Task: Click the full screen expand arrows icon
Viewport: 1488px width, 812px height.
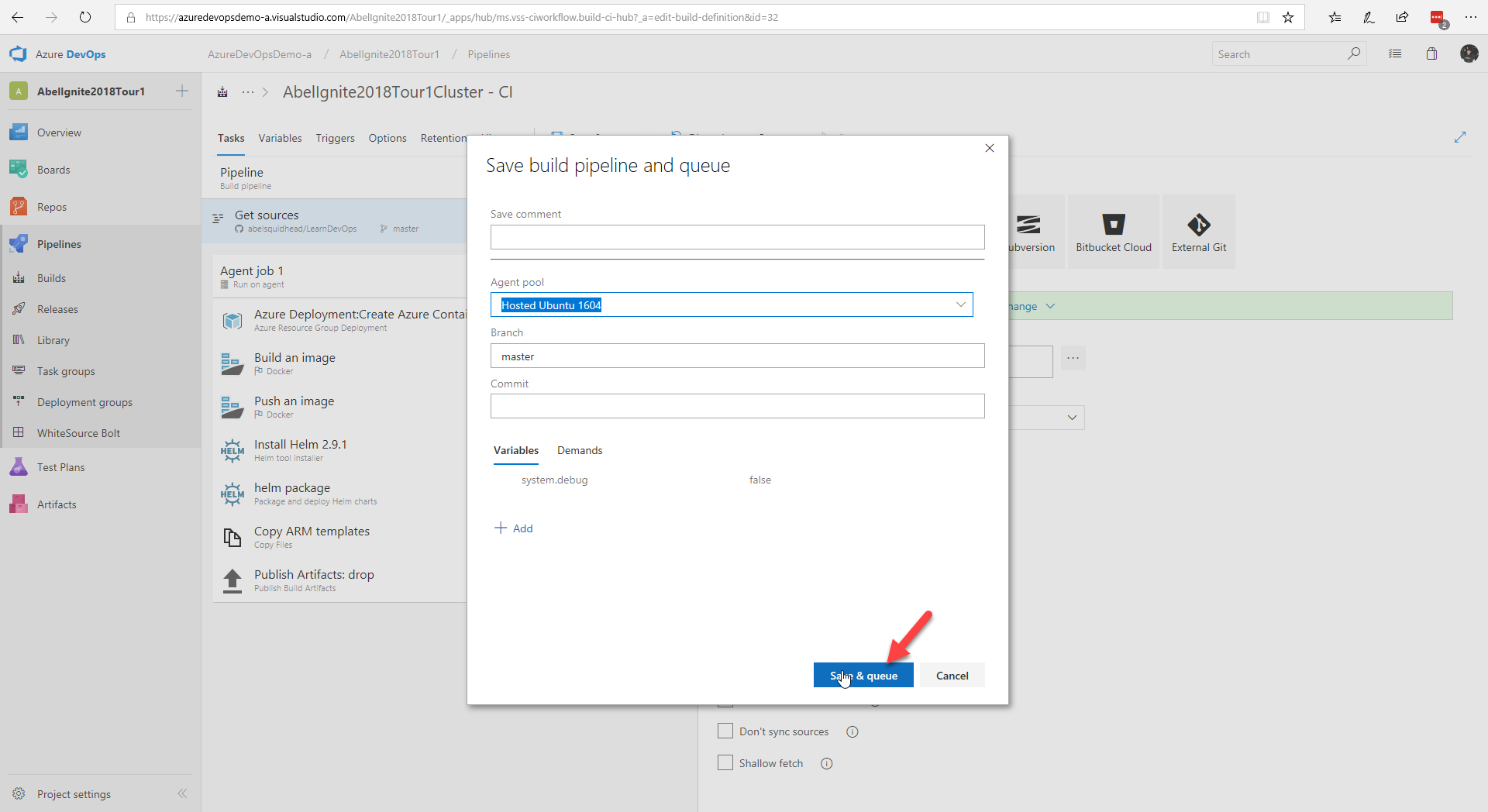Action: [1460, 137]
